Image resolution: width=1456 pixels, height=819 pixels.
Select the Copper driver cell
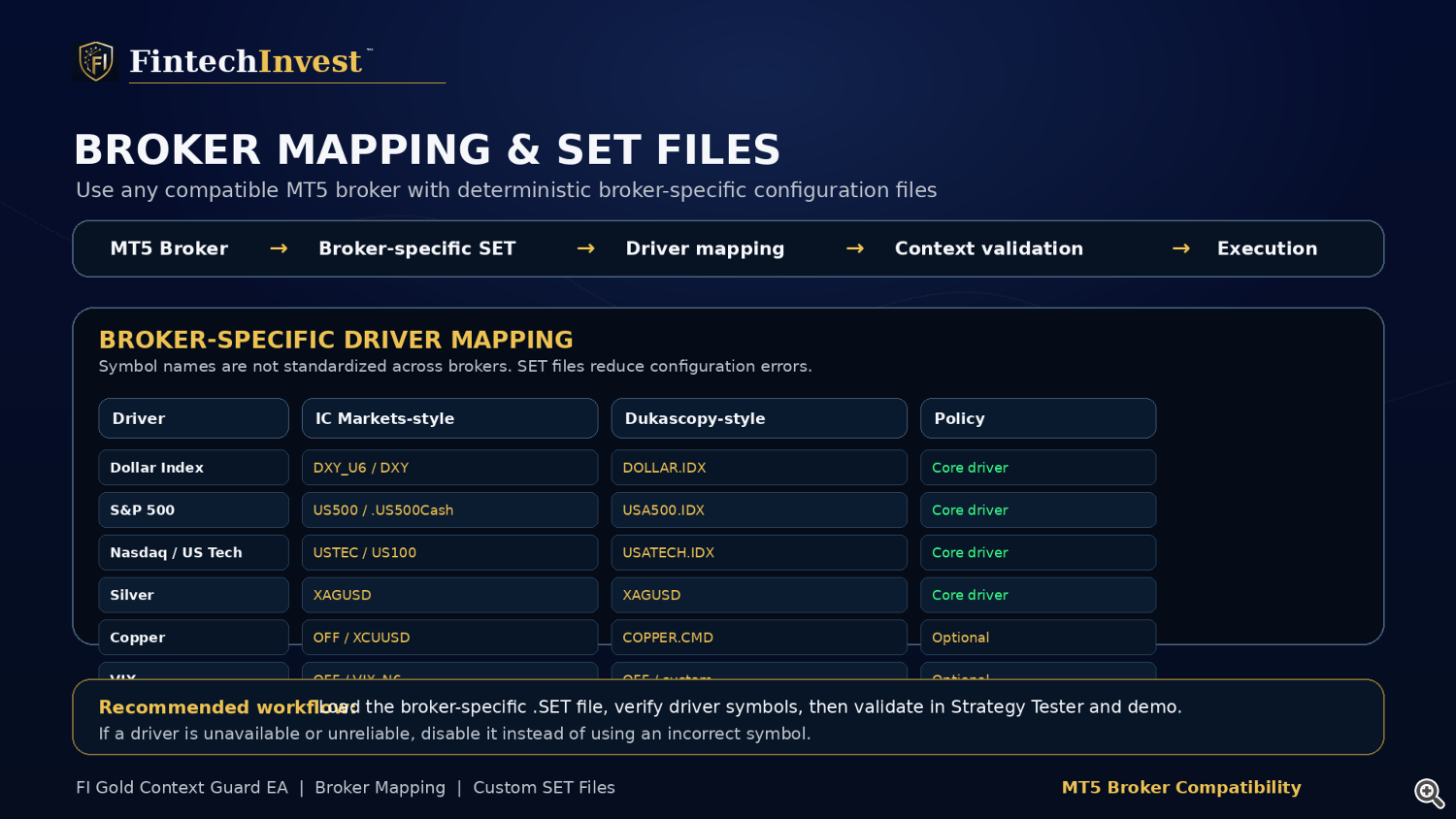coord(193,638)
